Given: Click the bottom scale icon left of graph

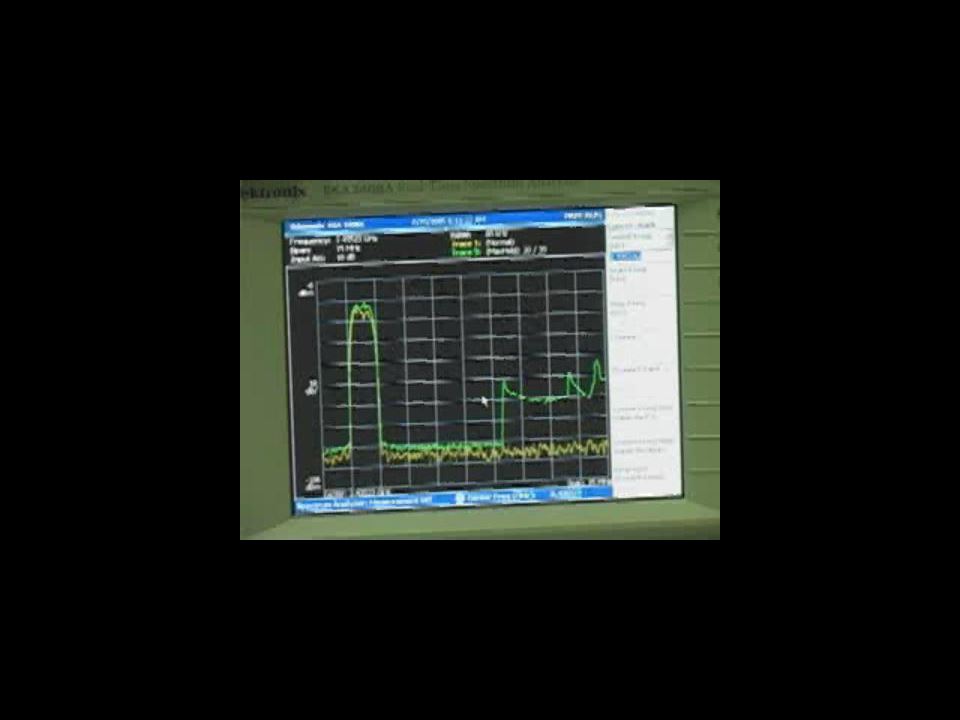Looking at the screenshot, I should tap(312, 482).
